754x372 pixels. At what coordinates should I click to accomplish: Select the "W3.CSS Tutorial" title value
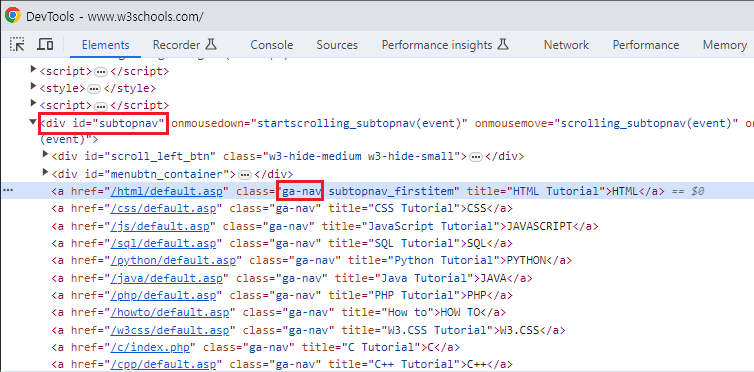pyautogui.click(x=440, y=330)
